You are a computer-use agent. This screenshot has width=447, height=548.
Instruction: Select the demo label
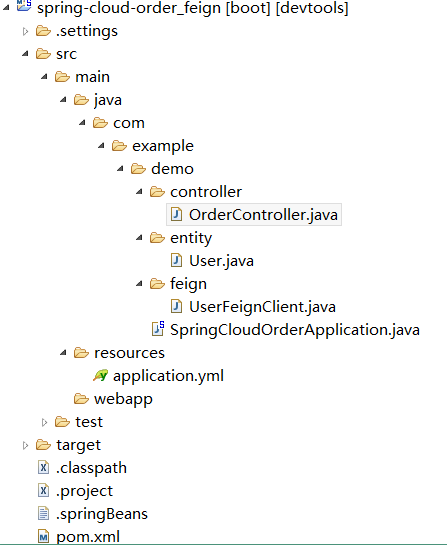(x=172, y=169)
